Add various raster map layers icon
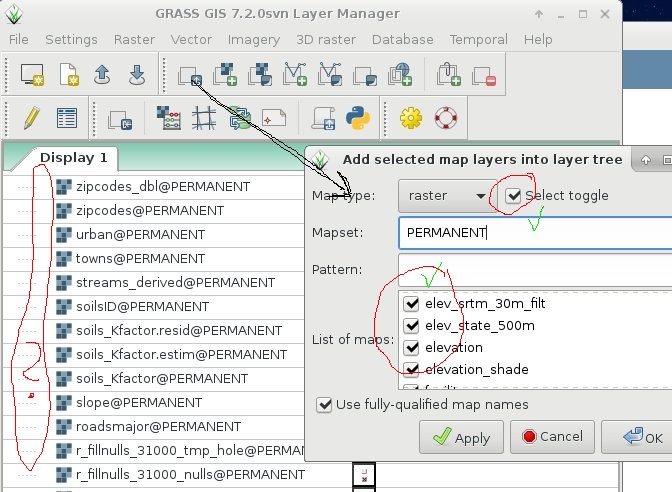Viewport: 672px width, 492px height. pos(260,75)
